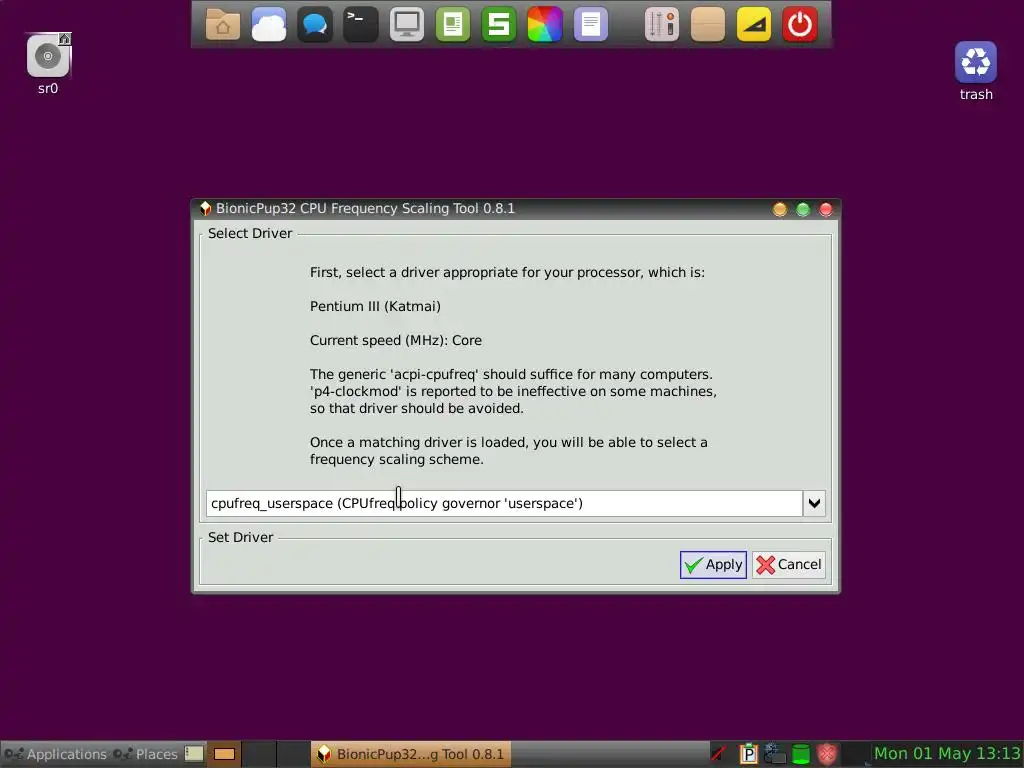
Task: Click the red power shutdown icon
Action: [x=800, y=25]
